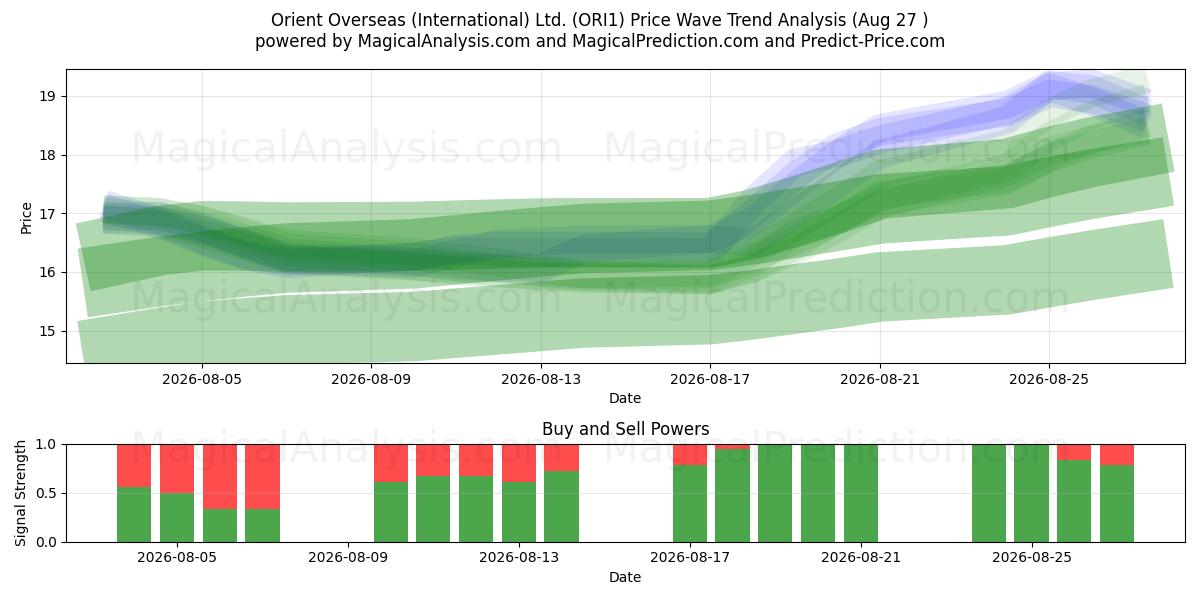Click 2026-08-21 date tick on Buy and Sell chart
Screen dimensions: 1200x600
pyautogui.click(x=861, y=558)
